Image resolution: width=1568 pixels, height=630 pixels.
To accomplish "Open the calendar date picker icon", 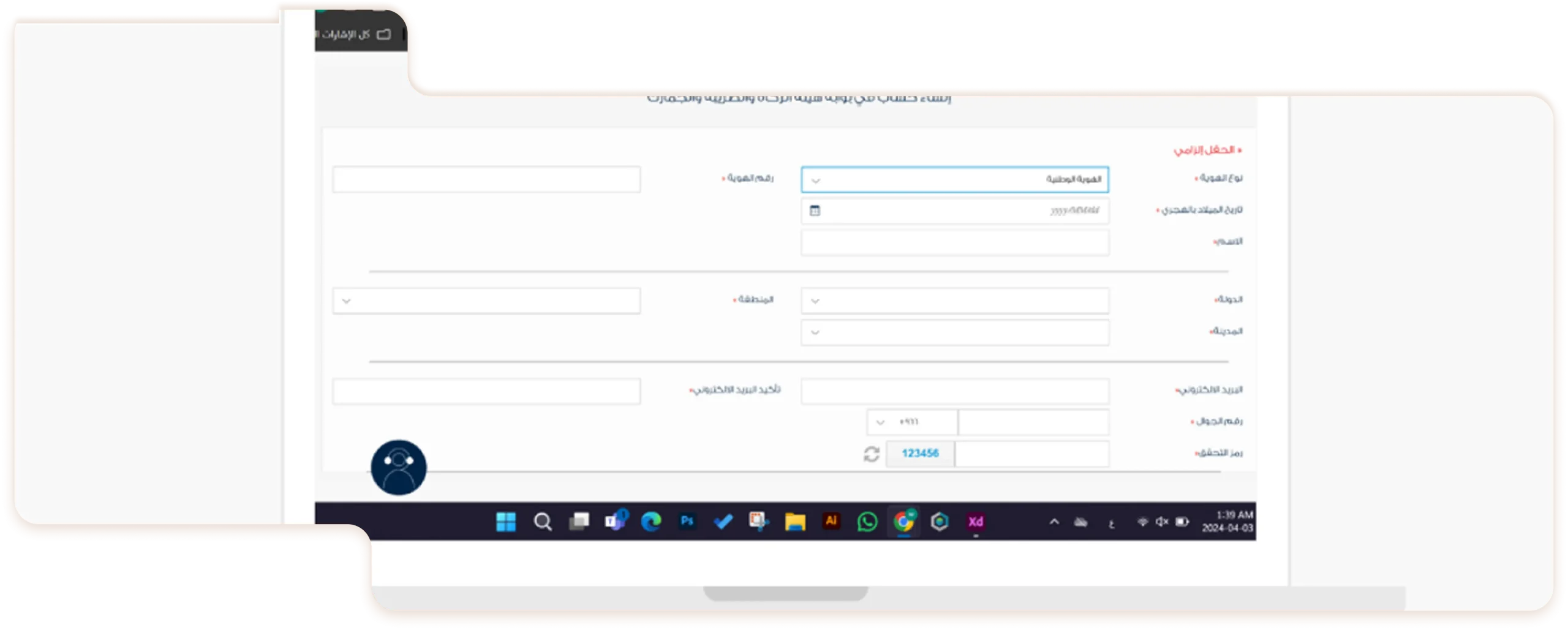I will tap(815, 211).
